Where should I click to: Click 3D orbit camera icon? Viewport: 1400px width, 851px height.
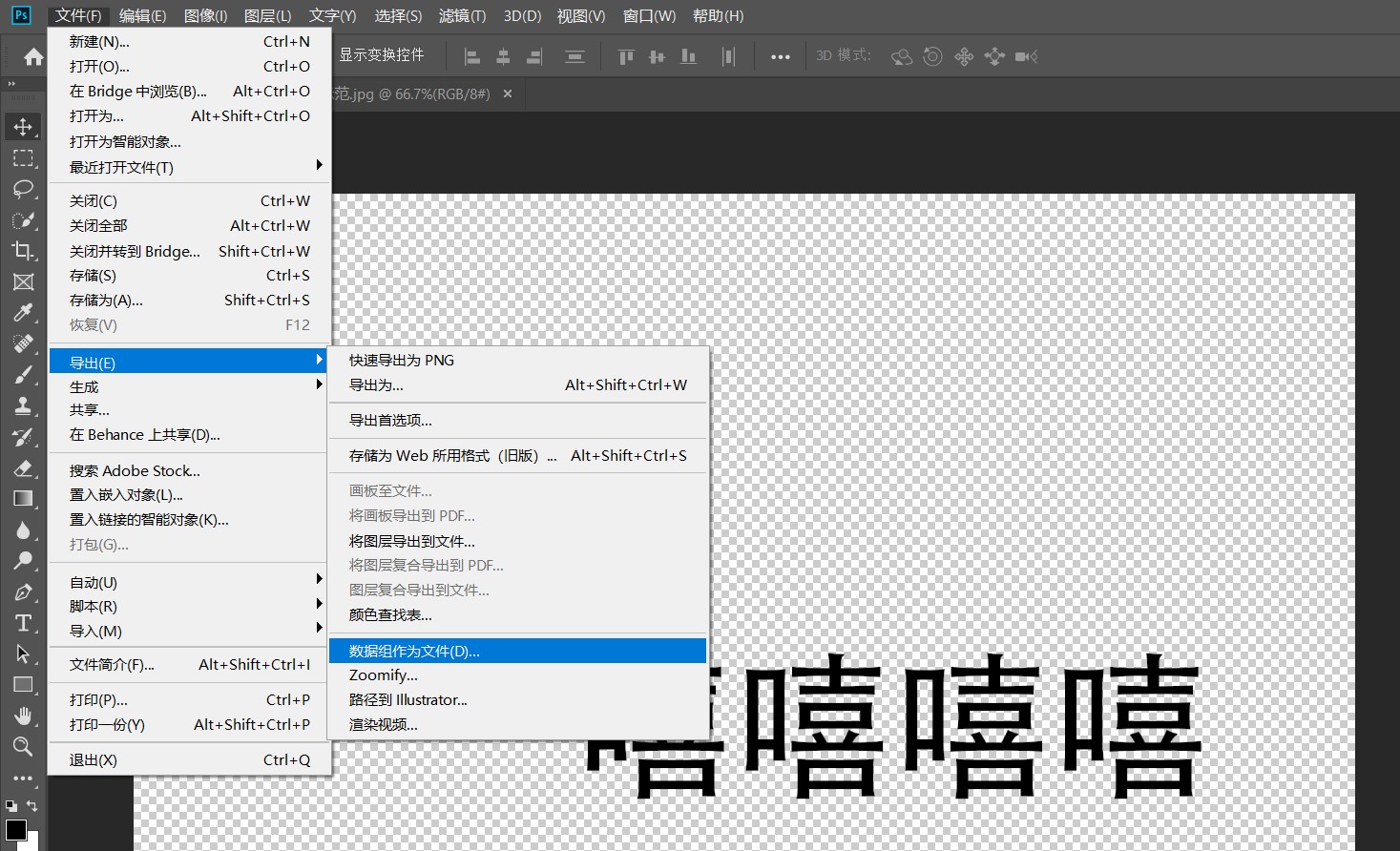902,57
